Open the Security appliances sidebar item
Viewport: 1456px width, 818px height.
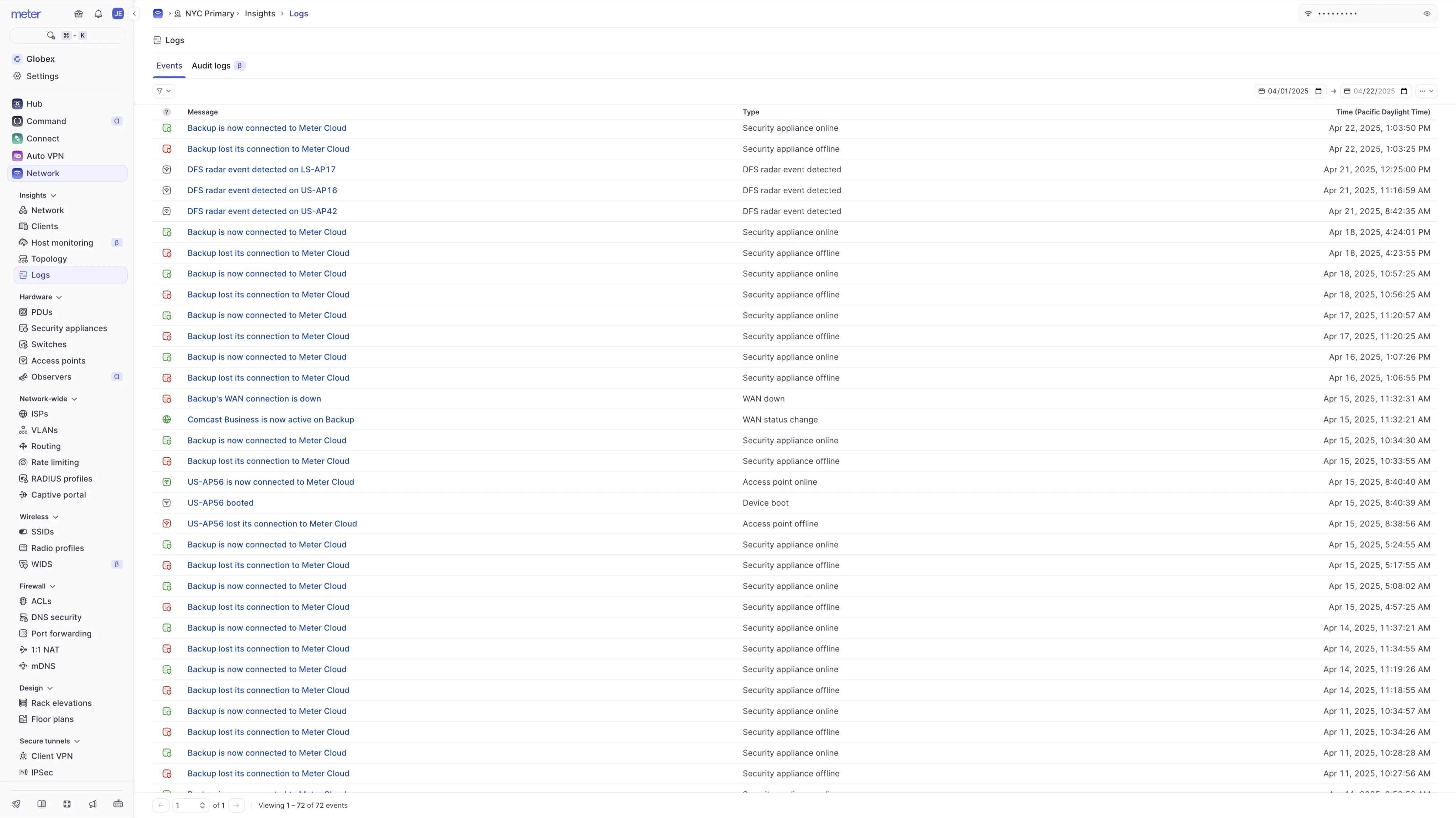click(69, 328)
